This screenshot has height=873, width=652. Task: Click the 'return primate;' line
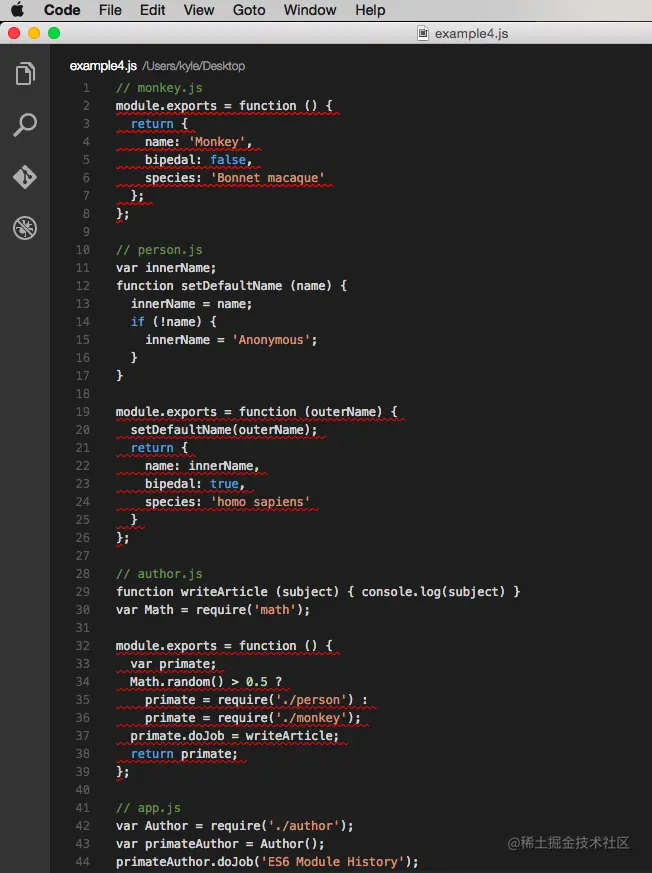point(184,754)
